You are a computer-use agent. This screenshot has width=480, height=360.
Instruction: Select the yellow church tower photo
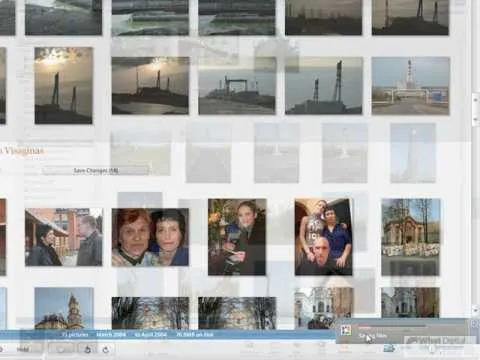(64, 308)
